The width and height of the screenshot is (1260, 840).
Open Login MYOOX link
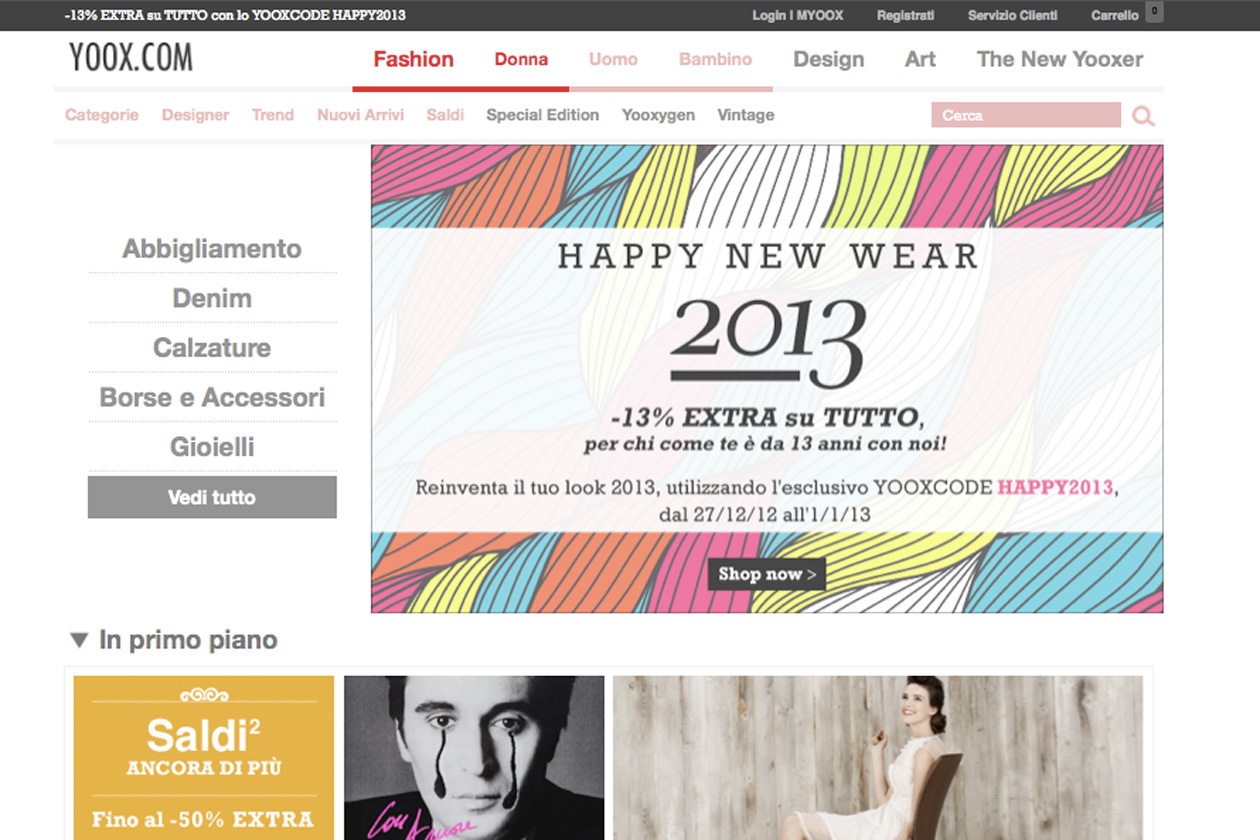[x=797, y=15]
